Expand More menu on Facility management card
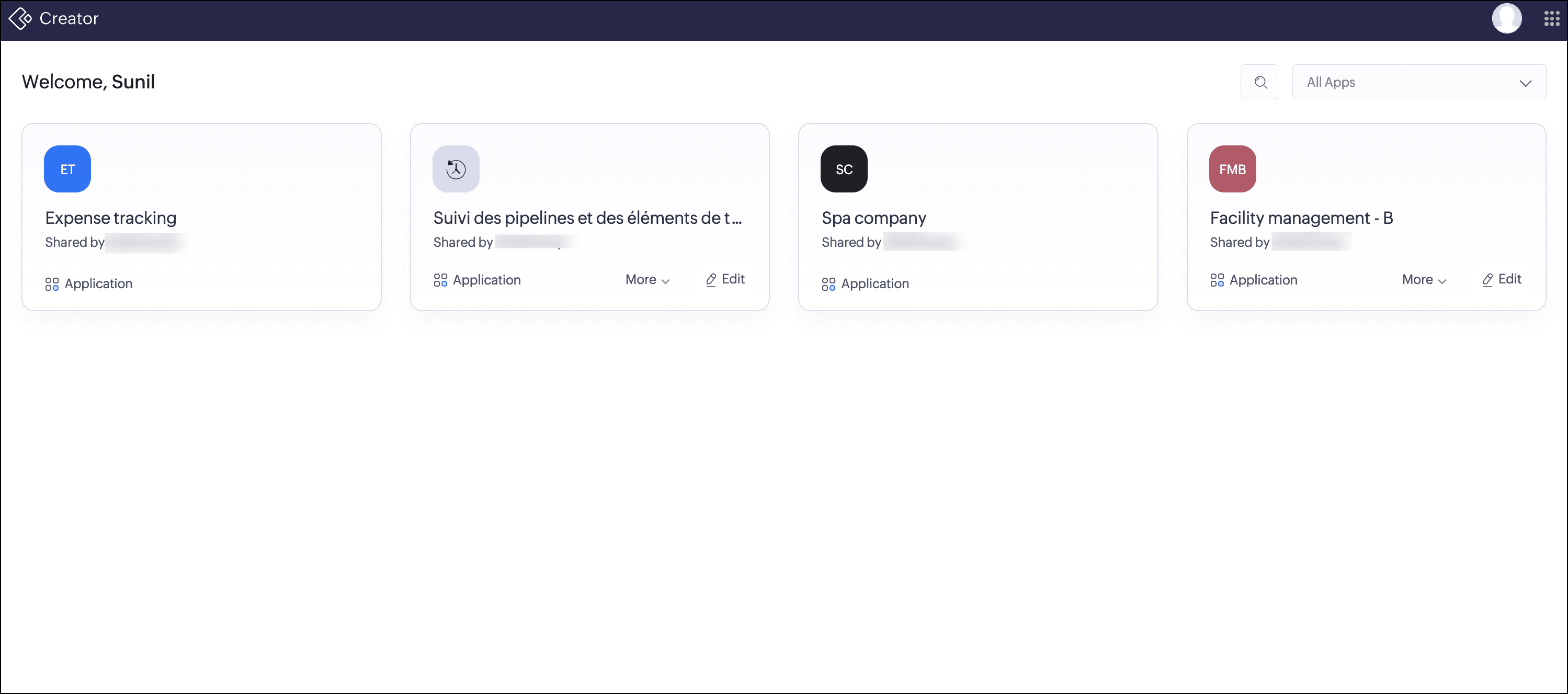 click(x=1424, y=280)
